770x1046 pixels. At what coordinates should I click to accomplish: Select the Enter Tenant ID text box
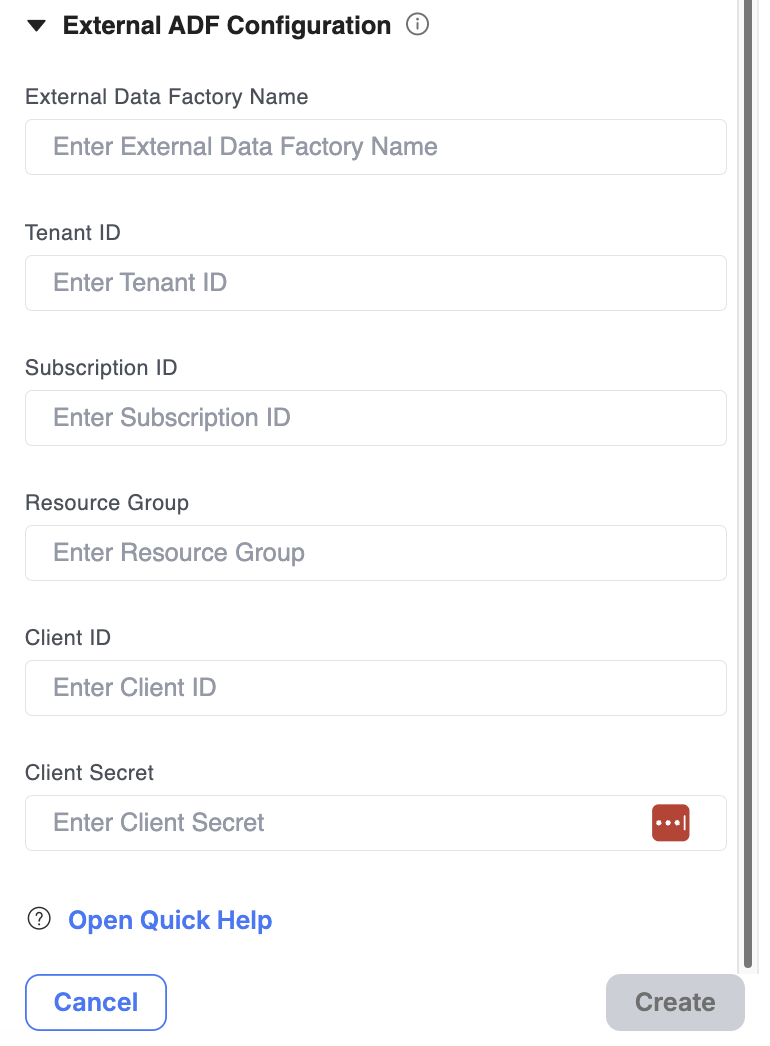click(x=376, y=283)
